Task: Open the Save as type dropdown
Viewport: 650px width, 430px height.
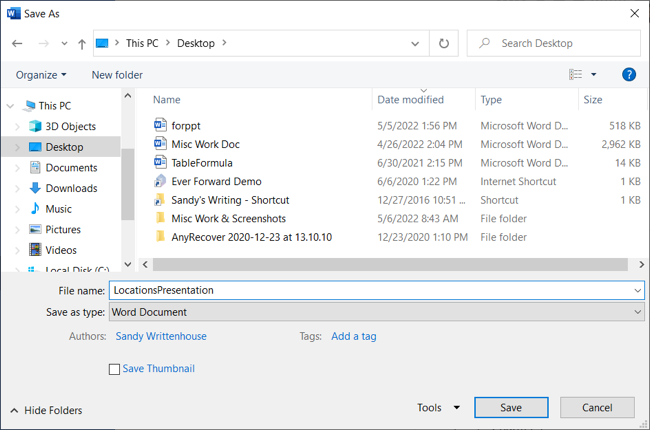Action: tap(378, 312)
